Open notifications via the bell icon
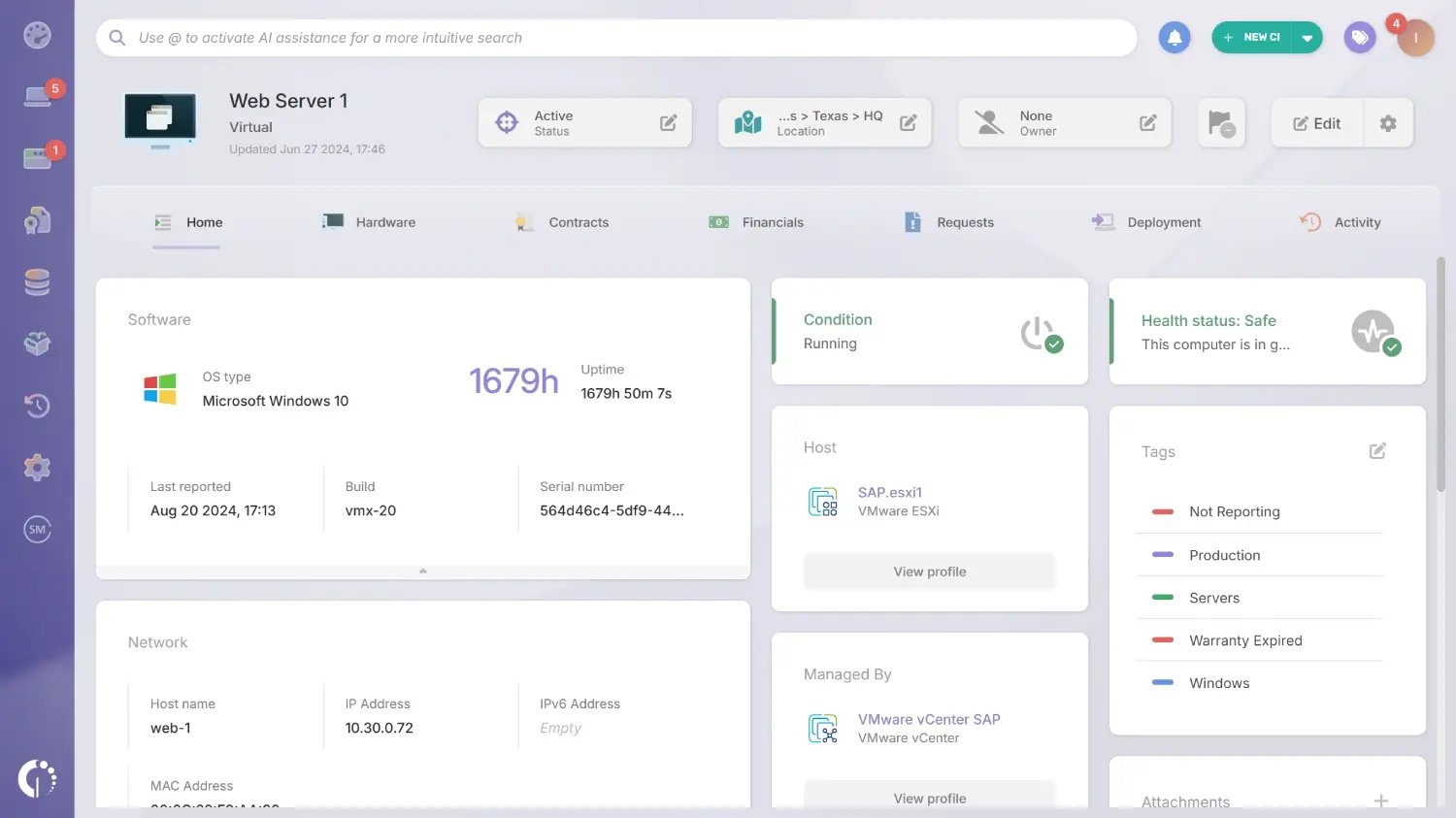 click(1174, 37)
